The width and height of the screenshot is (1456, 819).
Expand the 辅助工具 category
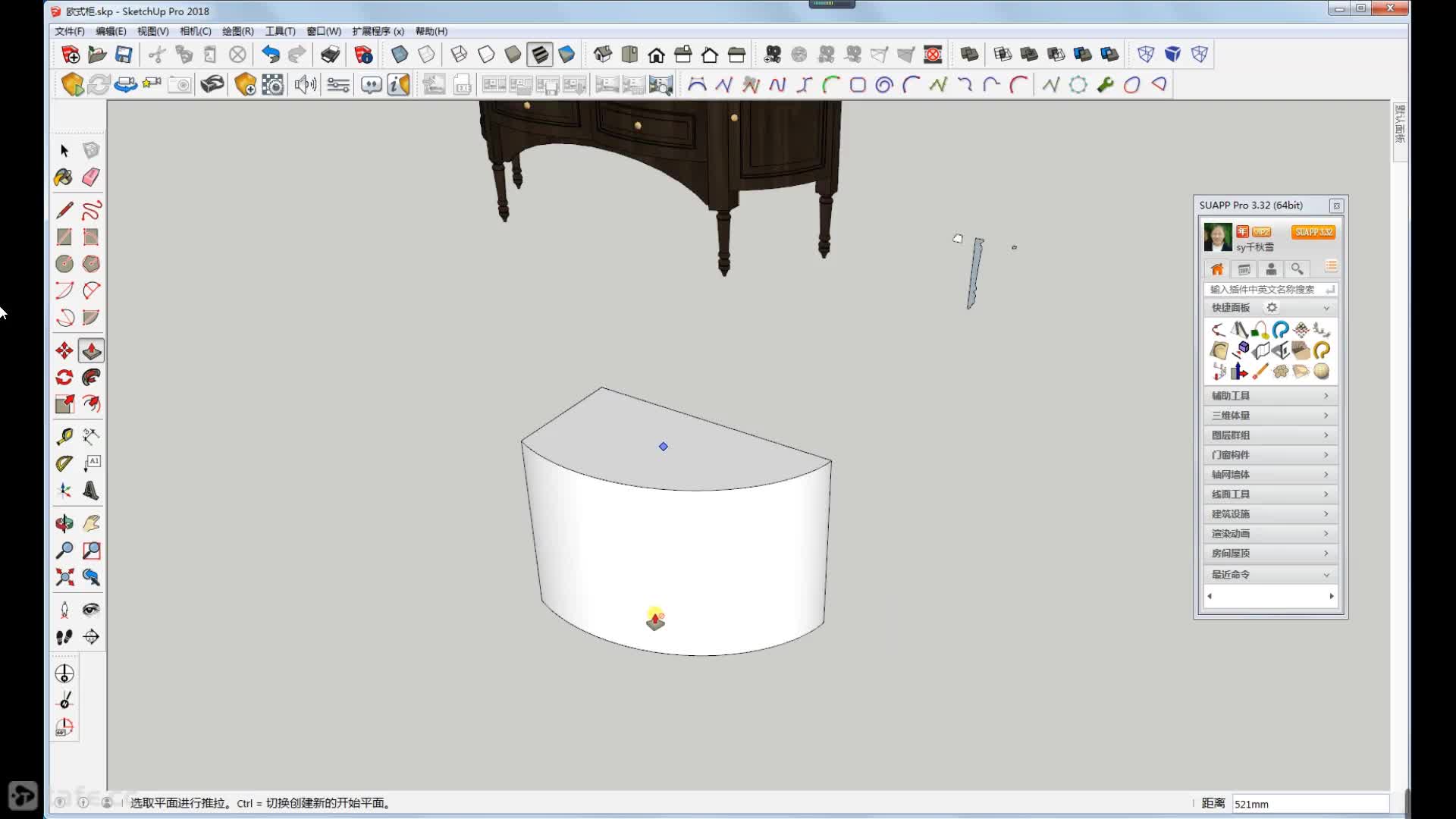click(1270, 396)
